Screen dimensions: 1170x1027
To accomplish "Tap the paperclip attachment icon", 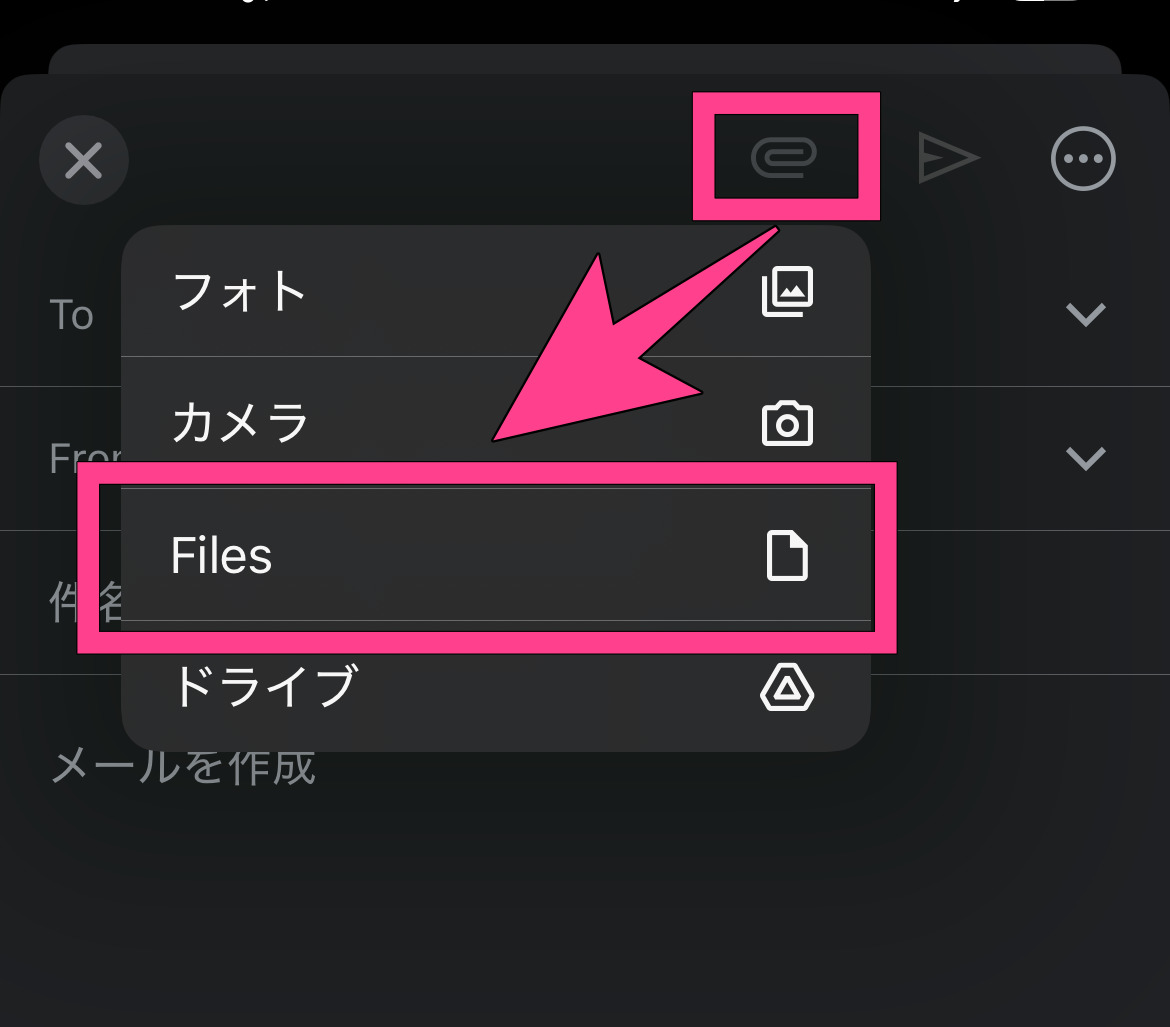I will 784,157.
